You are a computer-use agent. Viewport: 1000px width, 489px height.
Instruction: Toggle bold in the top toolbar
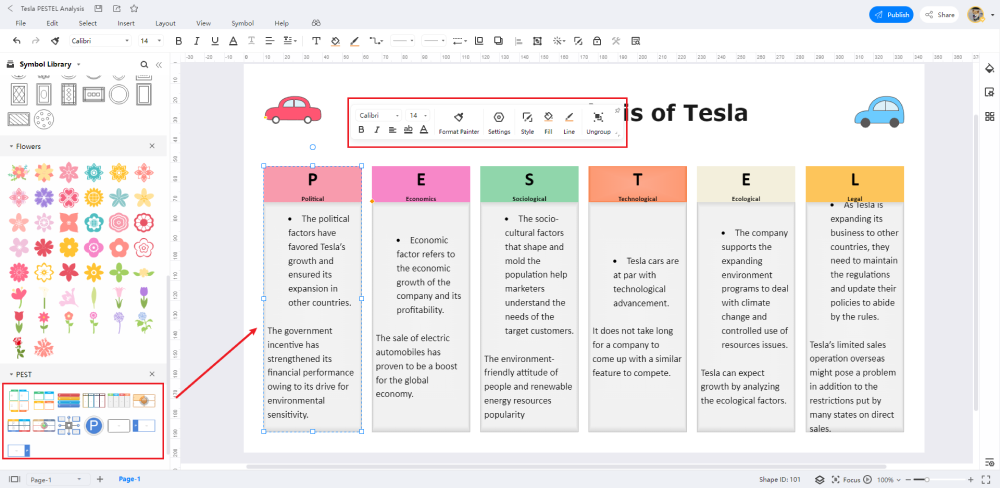tap(179, 41)
